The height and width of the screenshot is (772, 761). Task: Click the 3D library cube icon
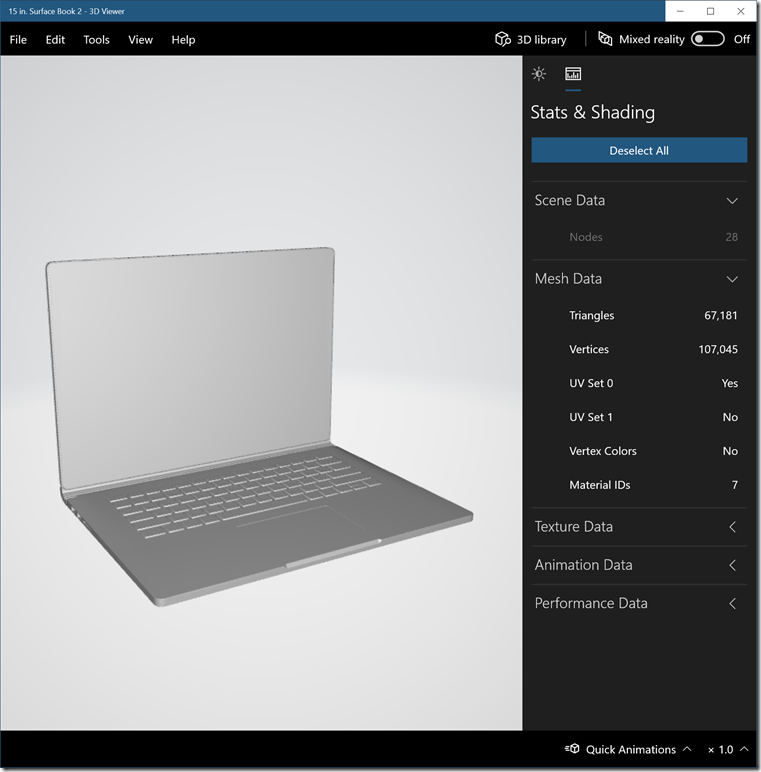tap(503, 39)
